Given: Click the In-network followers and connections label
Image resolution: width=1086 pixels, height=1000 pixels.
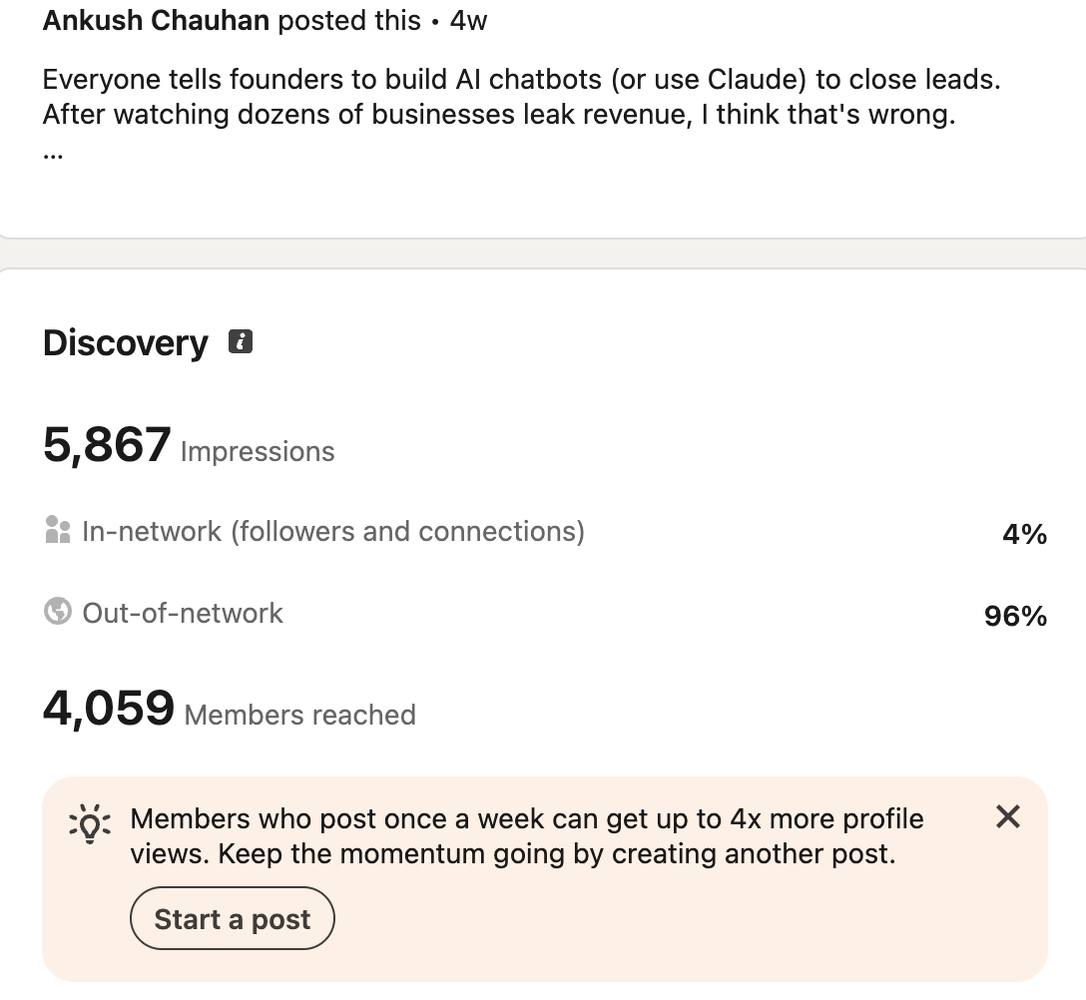Looking at the screenshot, I should point(333,531).
